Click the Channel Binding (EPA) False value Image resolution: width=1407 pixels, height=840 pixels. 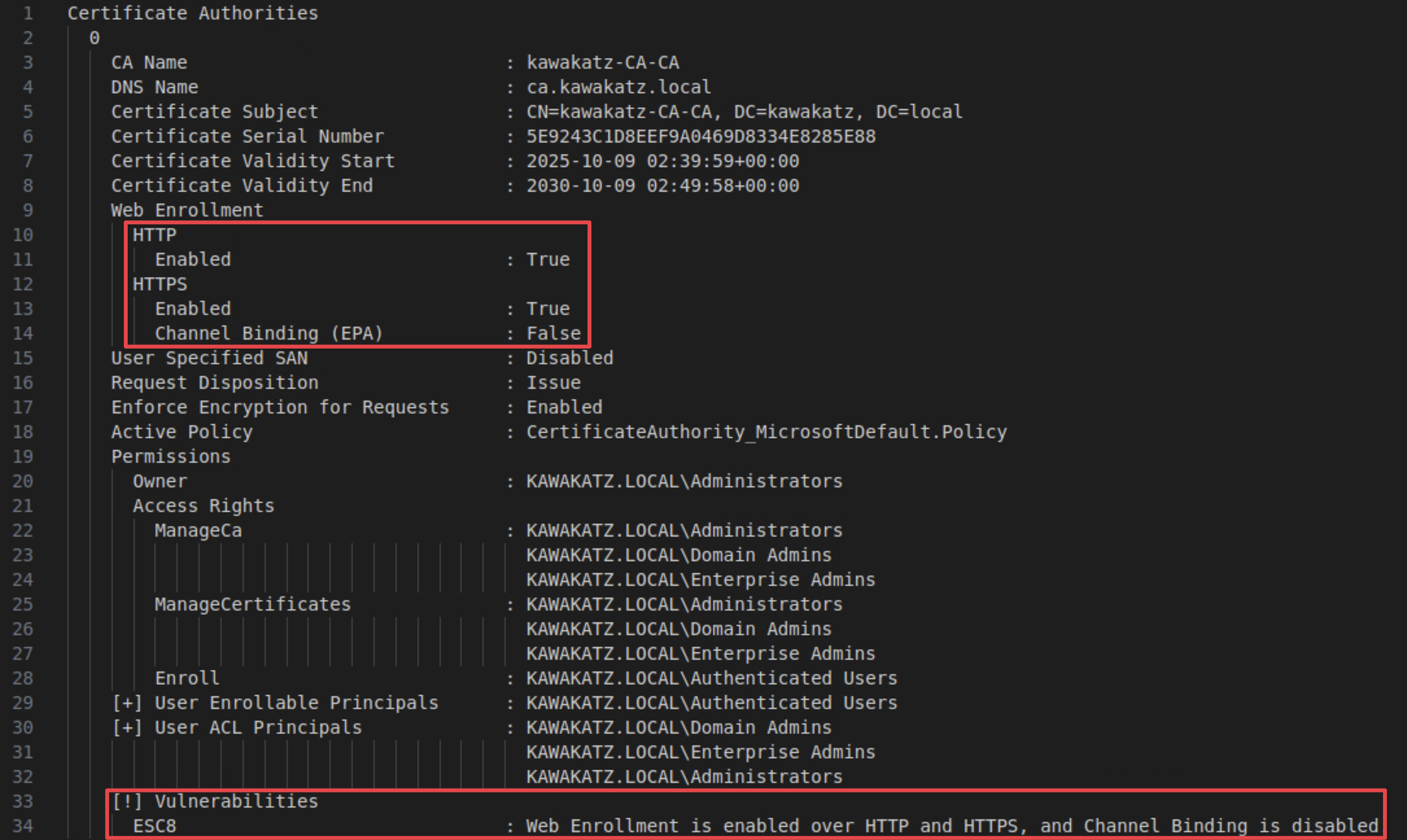point(552,333)
